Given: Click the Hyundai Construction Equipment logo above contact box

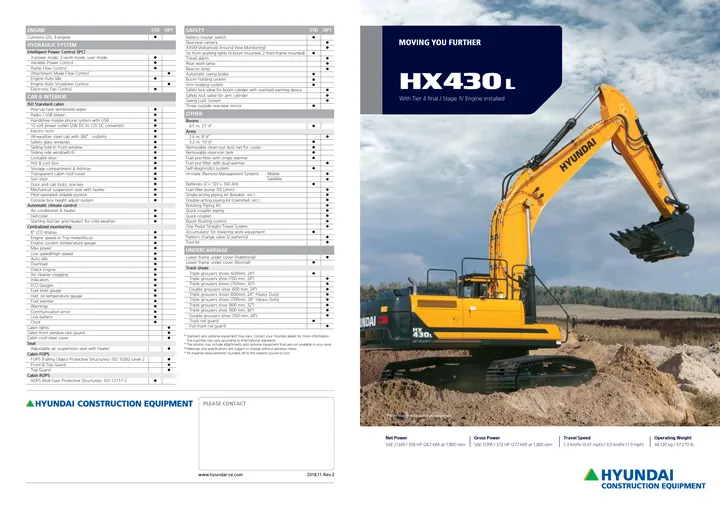Looking at the screenshot, I should pyautogui.click(x=109, y=404).
